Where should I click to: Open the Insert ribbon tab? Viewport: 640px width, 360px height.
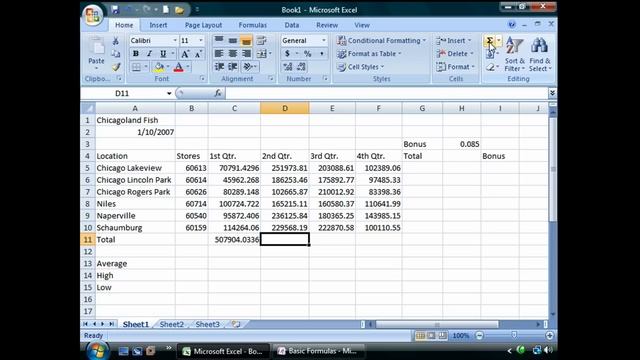tap(158, 25)
